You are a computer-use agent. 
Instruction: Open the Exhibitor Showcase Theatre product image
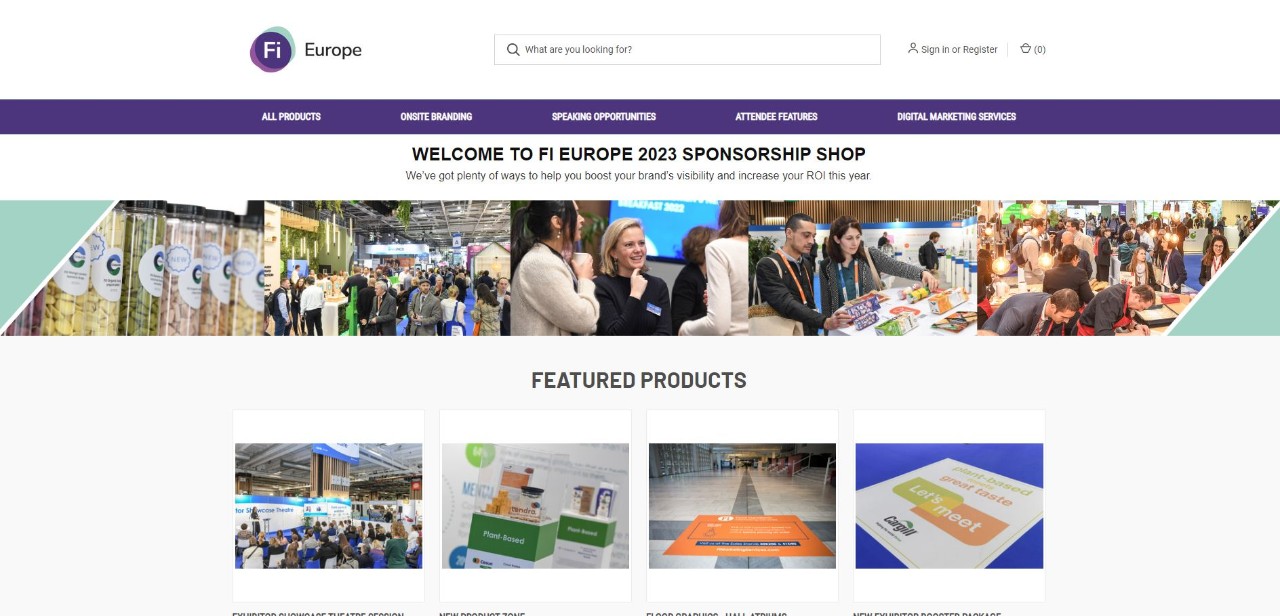point(329,506)
